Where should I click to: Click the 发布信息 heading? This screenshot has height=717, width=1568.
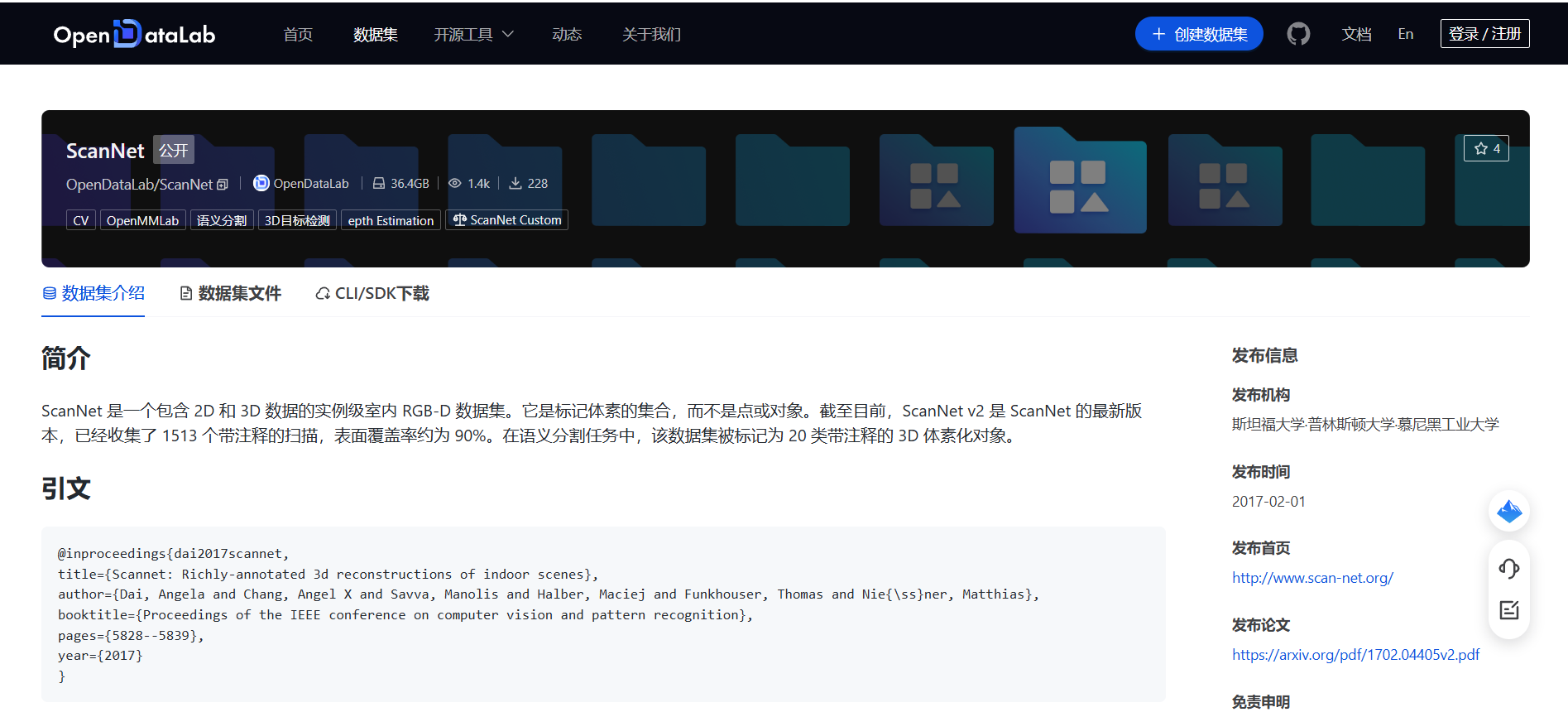(1264, 355)
